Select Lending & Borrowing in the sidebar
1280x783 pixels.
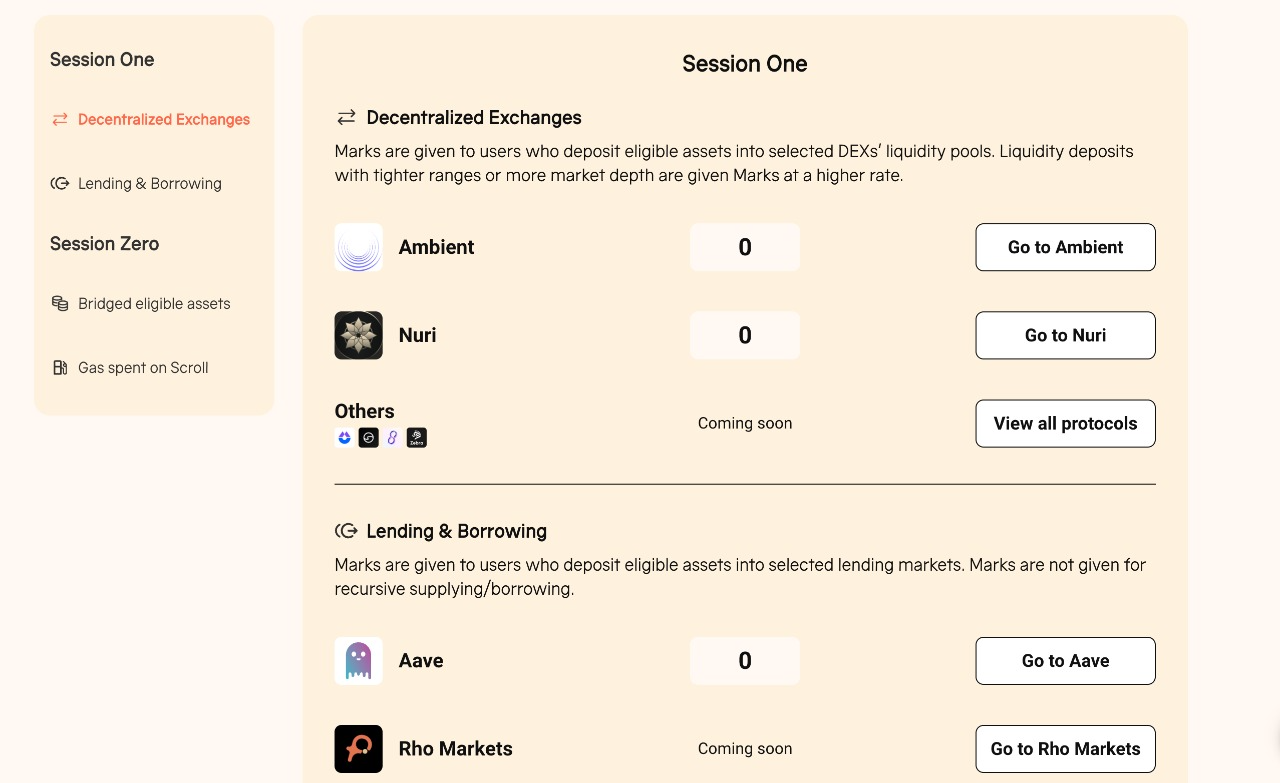(x=136, y=183)
